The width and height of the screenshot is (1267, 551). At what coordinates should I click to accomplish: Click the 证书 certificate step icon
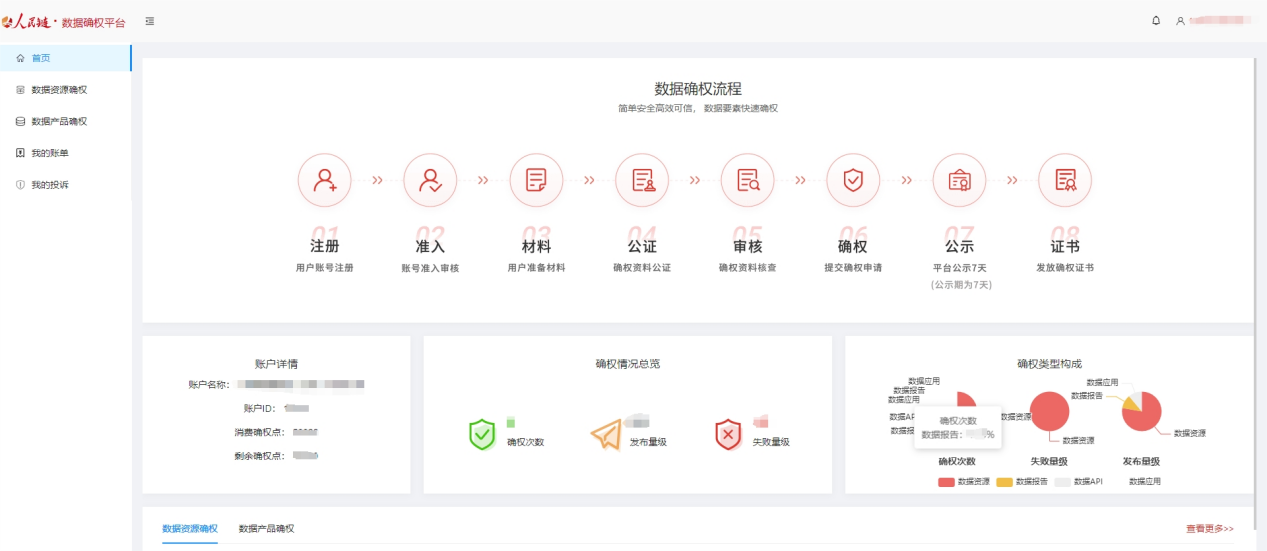coord(1065,180)
